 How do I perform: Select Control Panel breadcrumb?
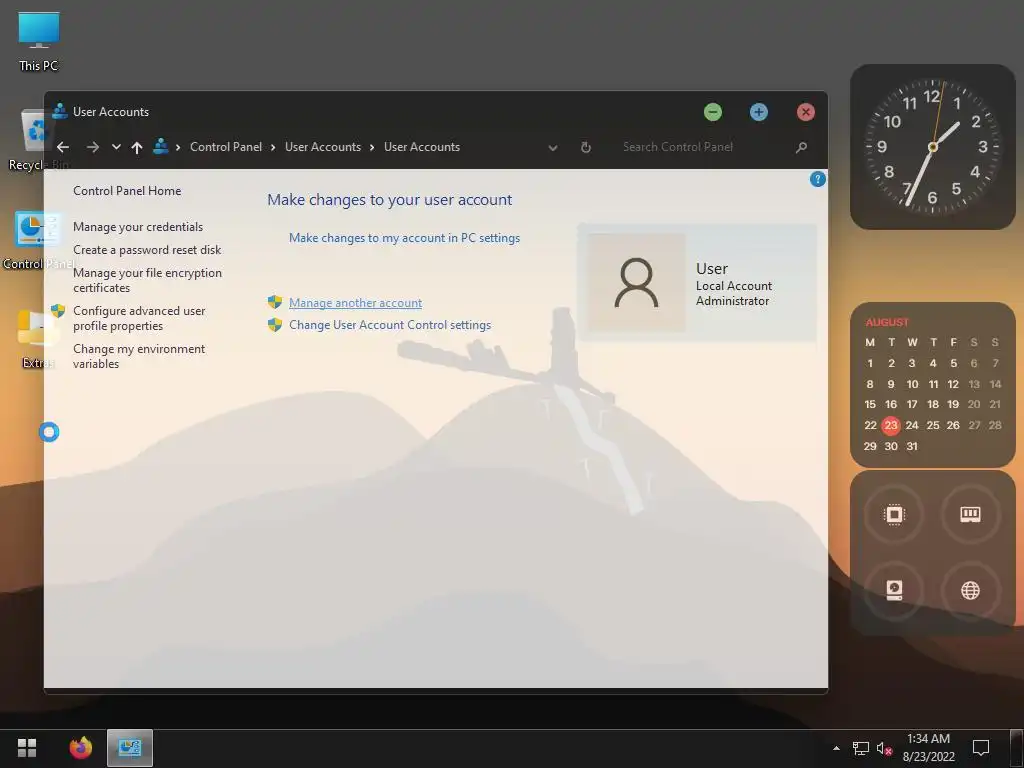pos(226,147)
